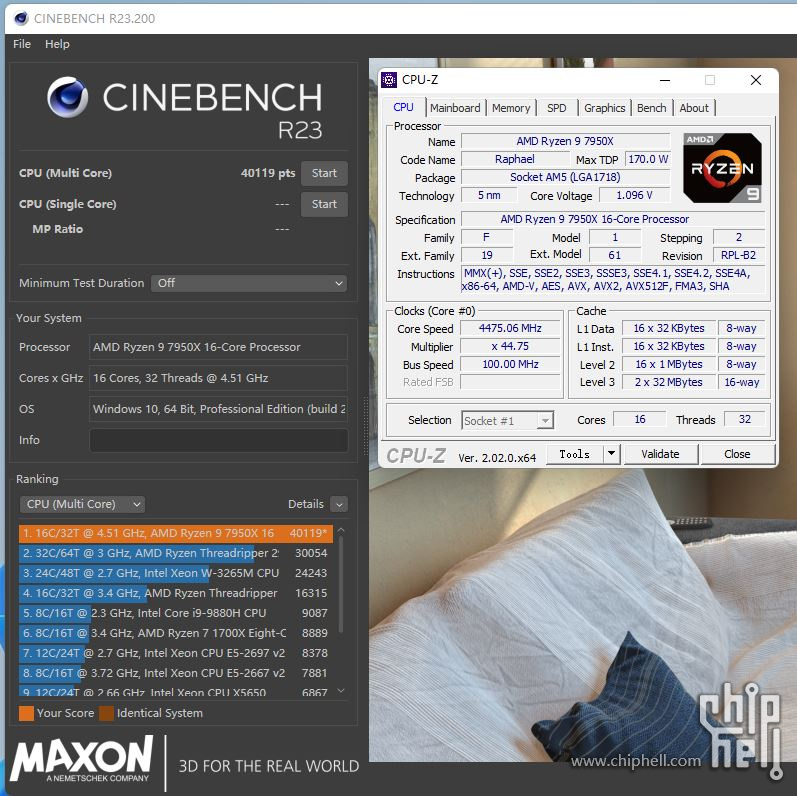Click the Revision value RPL-B2
Image resolution: width=797 pixels, height=796 pixels.
pos(739,255)
